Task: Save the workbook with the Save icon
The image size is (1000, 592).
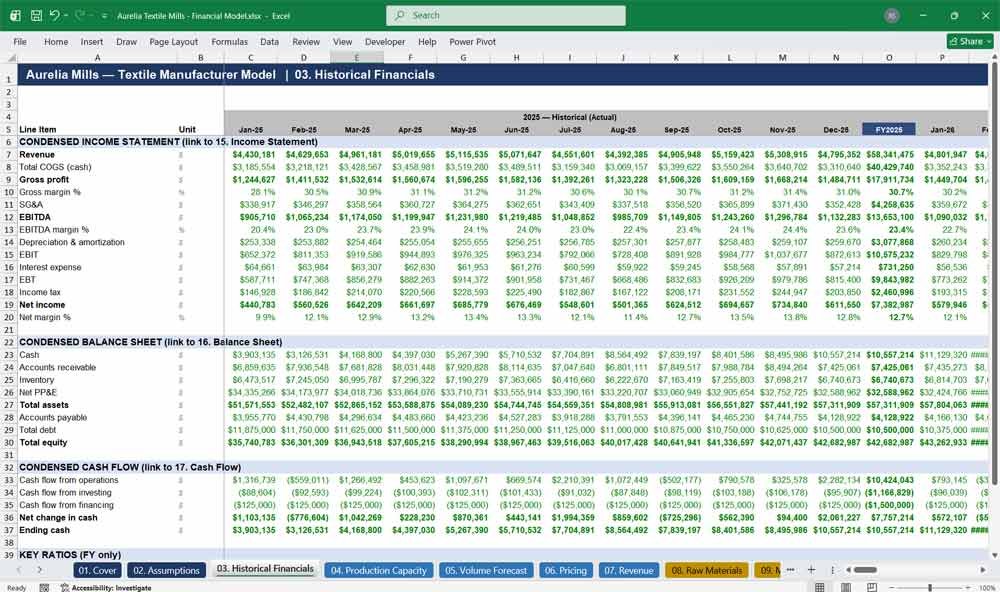Action: pyautogui.click(x=36, y=15)
